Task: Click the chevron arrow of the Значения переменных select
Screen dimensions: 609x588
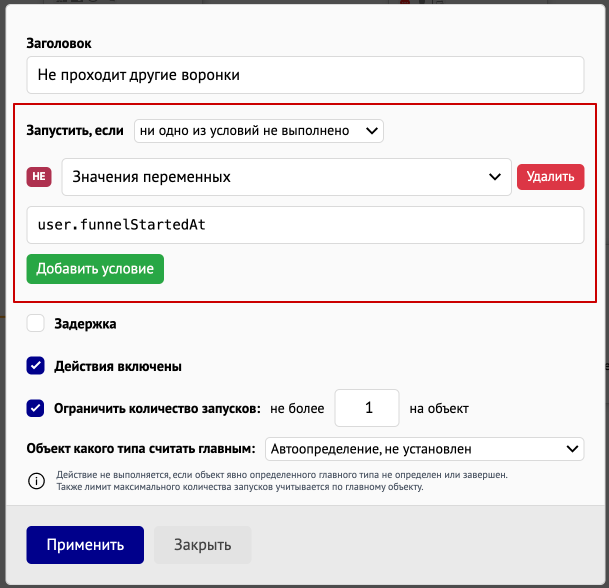Action: 494,177
